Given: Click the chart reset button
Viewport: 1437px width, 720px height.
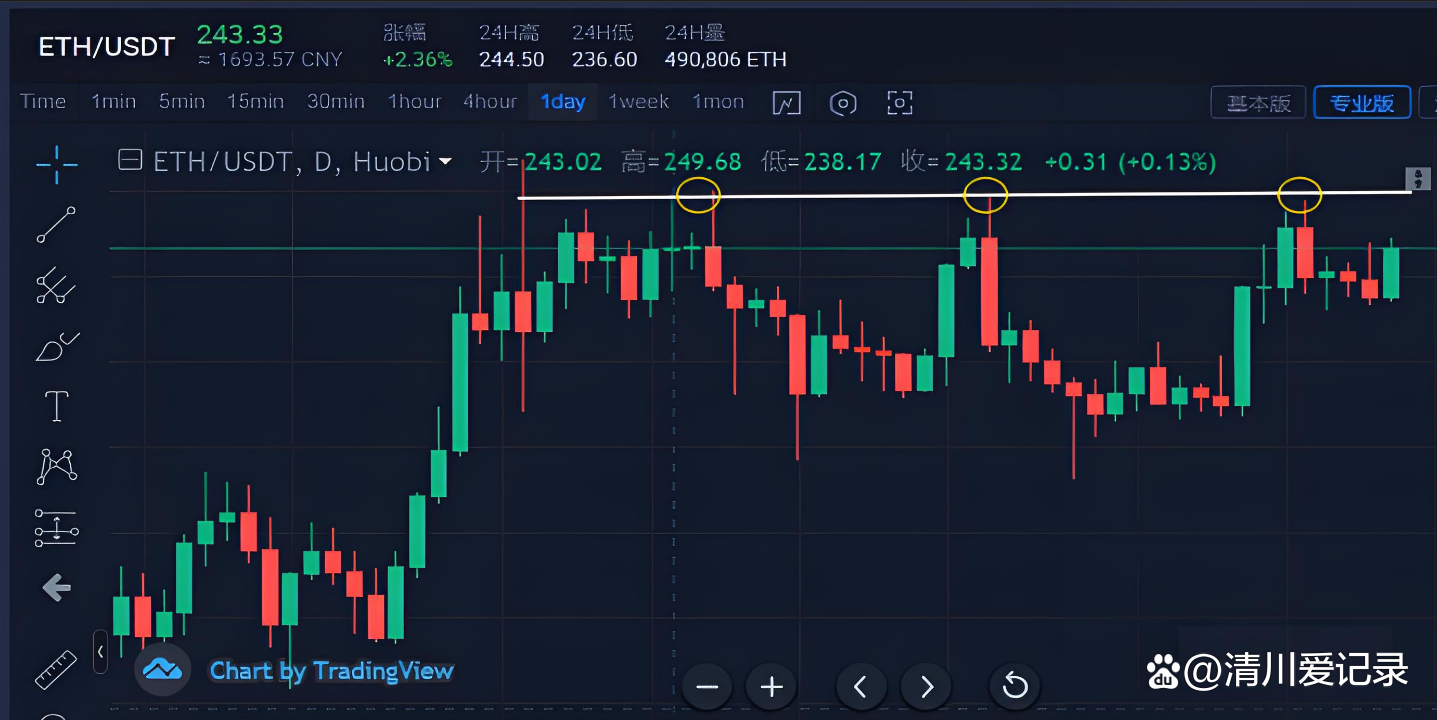Looking at the screenshot, I should click(x=1014, y=686).
